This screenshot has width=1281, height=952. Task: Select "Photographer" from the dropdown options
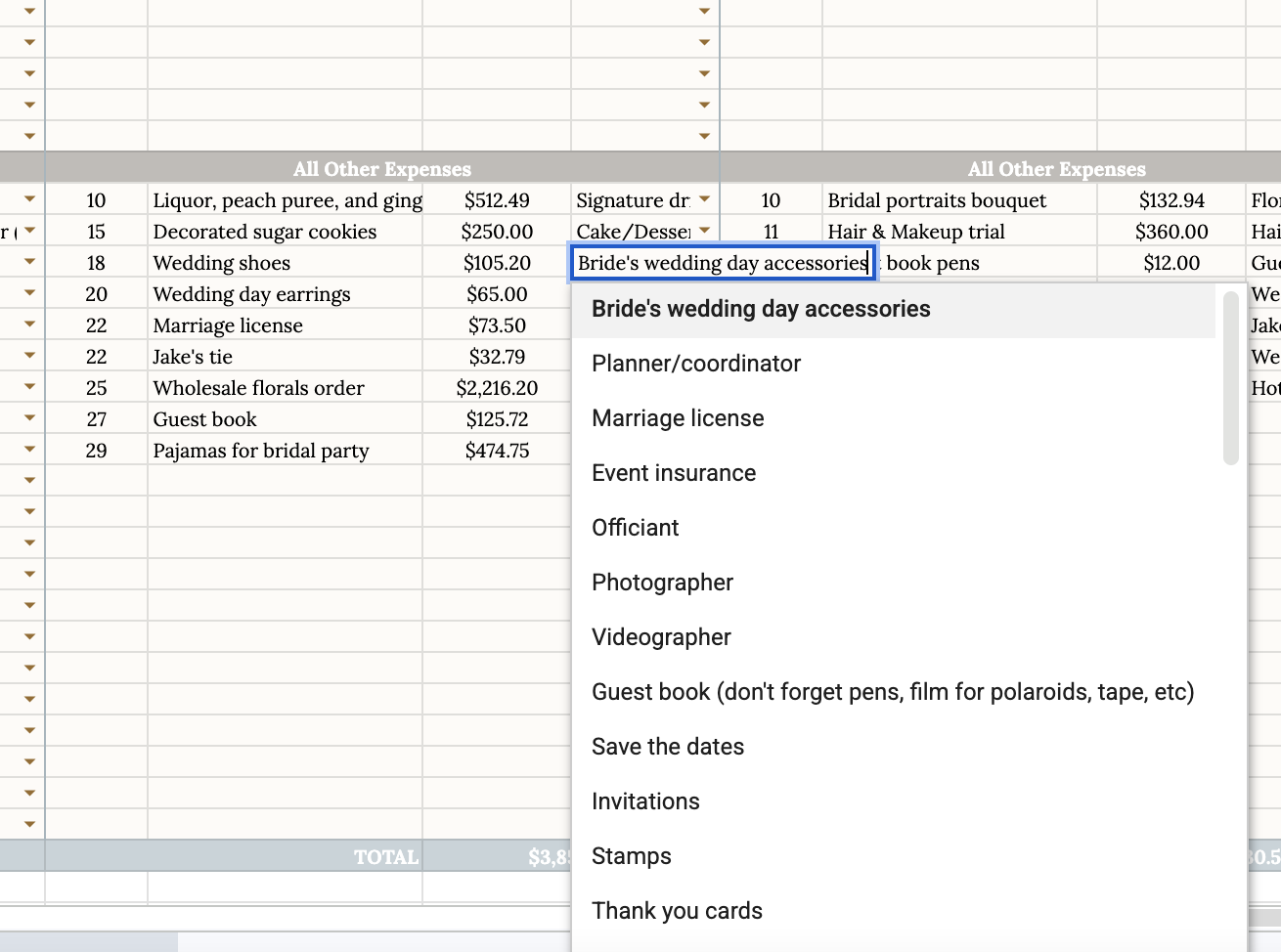(x=893, y=583)
